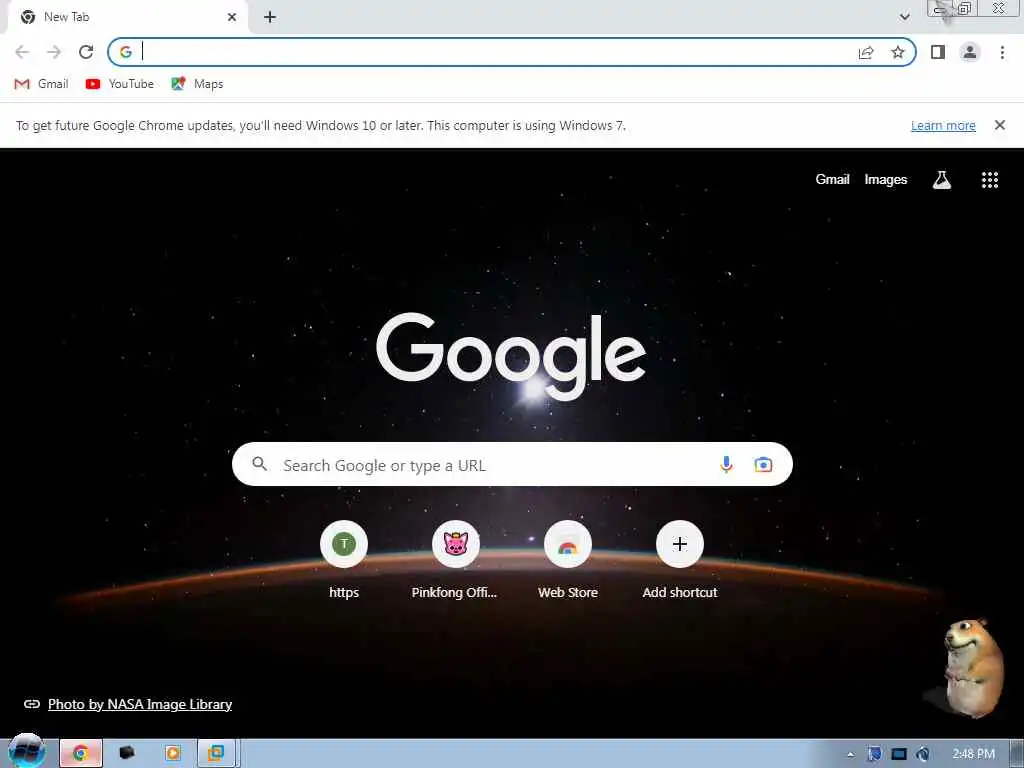Select the New Tab tab
This screenshot has height=768, width=1024.
click(x=127, y=17)
